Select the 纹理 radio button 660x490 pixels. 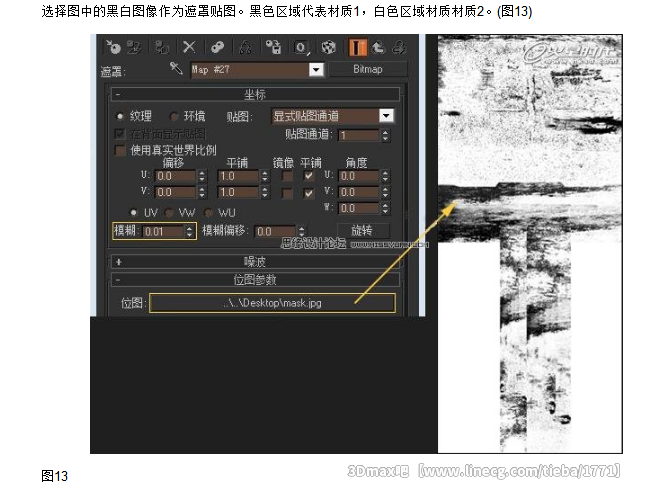click(x=120, y=116)
